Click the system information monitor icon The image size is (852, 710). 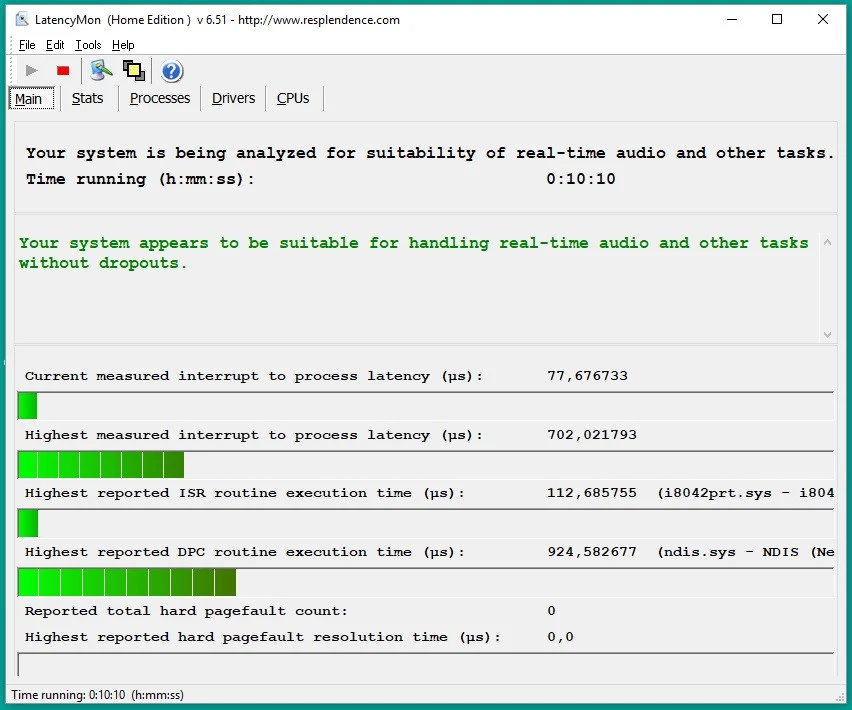(x=101, y=70)
